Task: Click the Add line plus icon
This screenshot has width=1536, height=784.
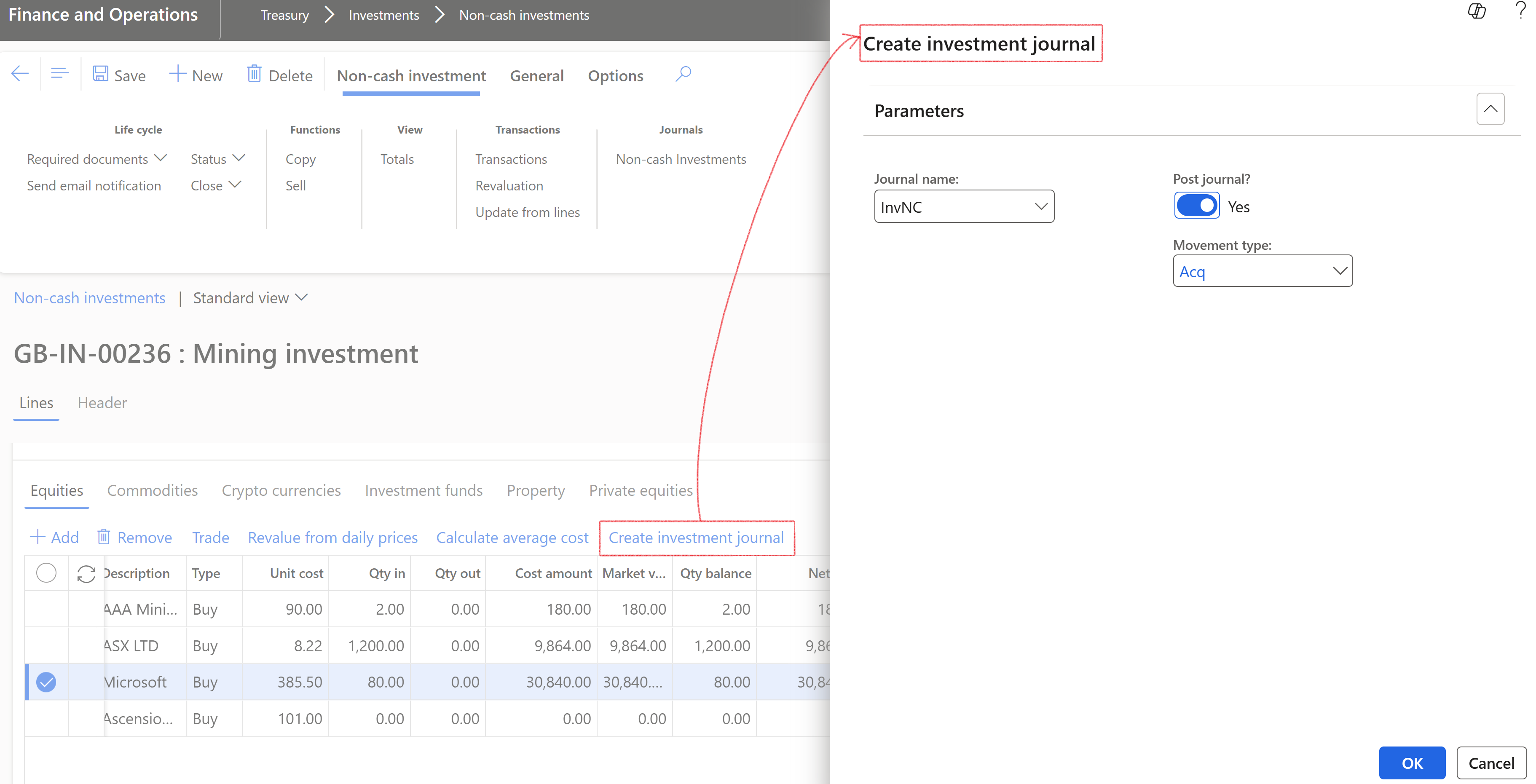Action: (38, 537)
